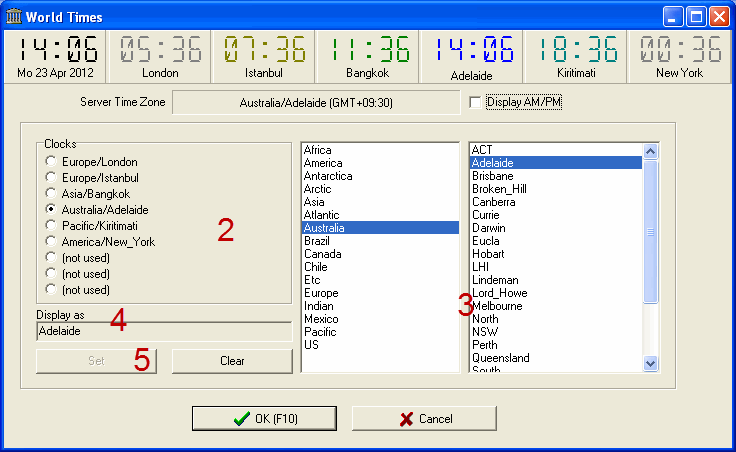Select the Europe/Istanbul clock radio button
Image resolution: width=736 pixels, height=452 pixels.
coord(51,177)
